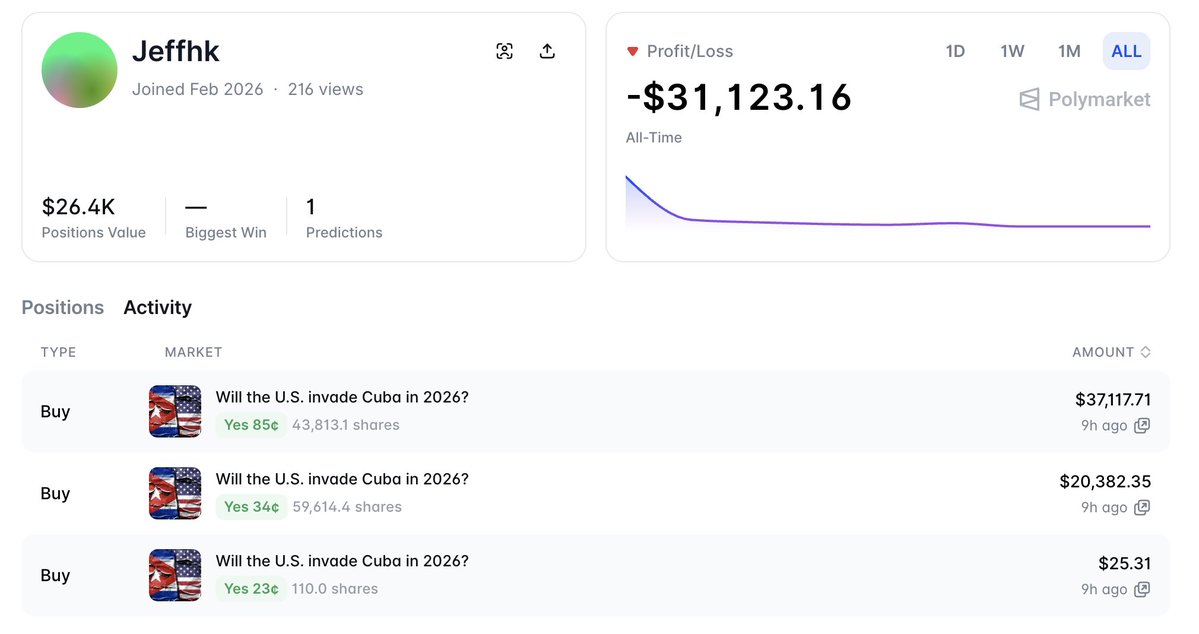Click Cuba market image in second row
Image resolution: width=1199 pixels, height=634 pixels.
[175, 493]
